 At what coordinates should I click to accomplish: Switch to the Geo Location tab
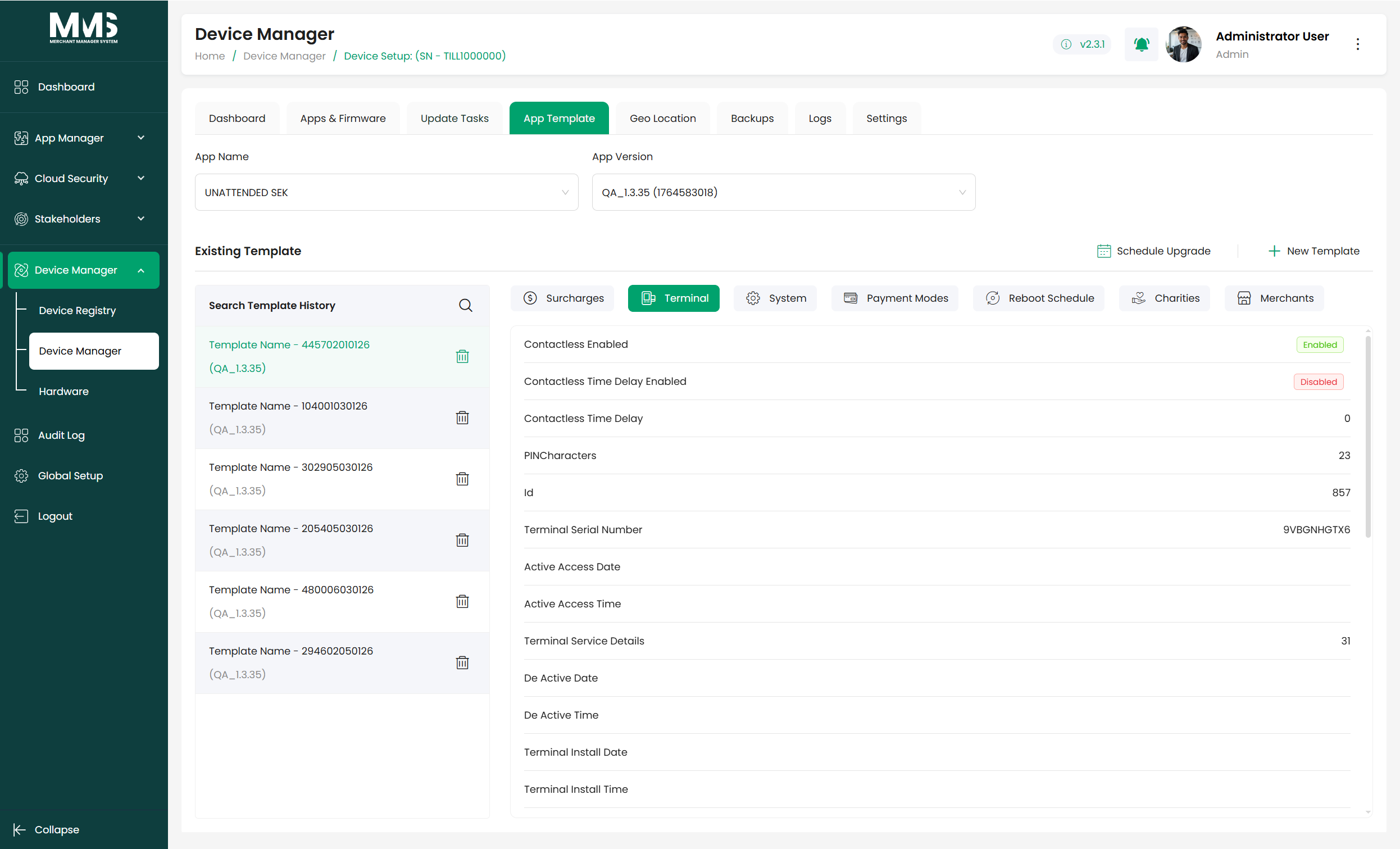pyautogui.click(x=662, y=118)
